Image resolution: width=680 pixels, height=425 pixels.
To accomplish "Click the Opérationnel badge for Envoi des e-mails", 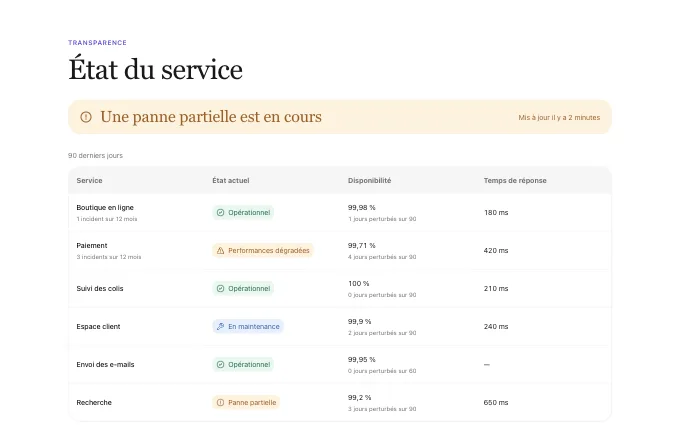I will pyautogui.click(x=243, y=365).
